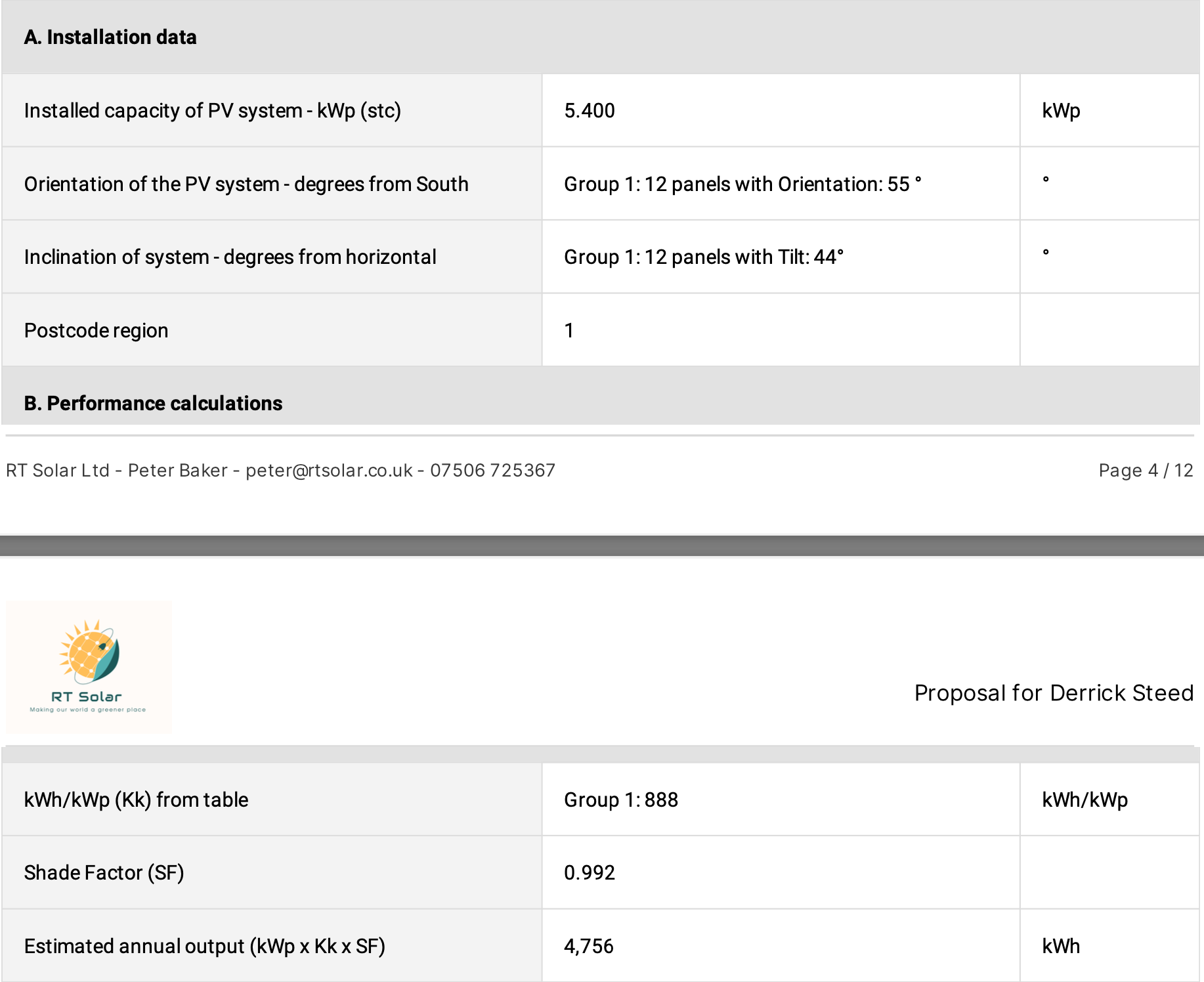Click the RT Solar logo image

click(89, 667)
